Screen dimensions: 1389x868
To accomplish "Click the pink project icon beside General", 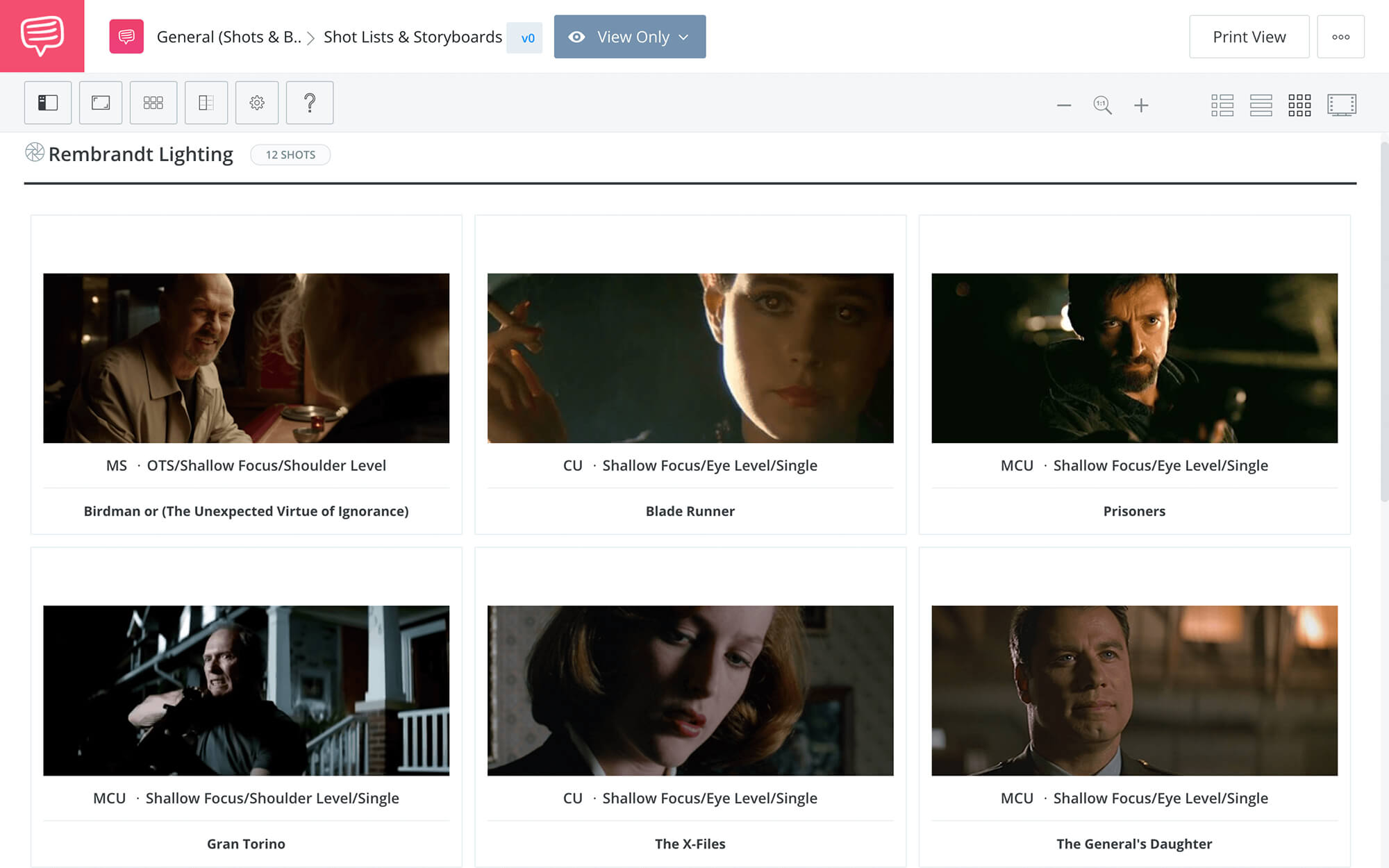I will pos(126,36).
